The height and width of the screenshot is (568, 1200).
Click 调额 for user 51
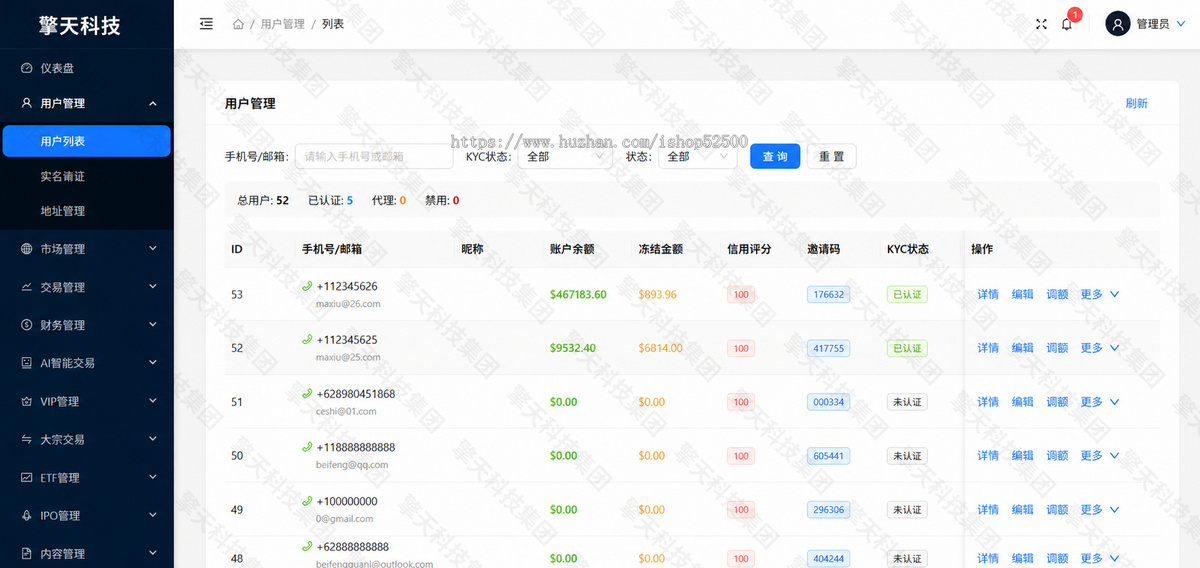tap(1057, 402)
